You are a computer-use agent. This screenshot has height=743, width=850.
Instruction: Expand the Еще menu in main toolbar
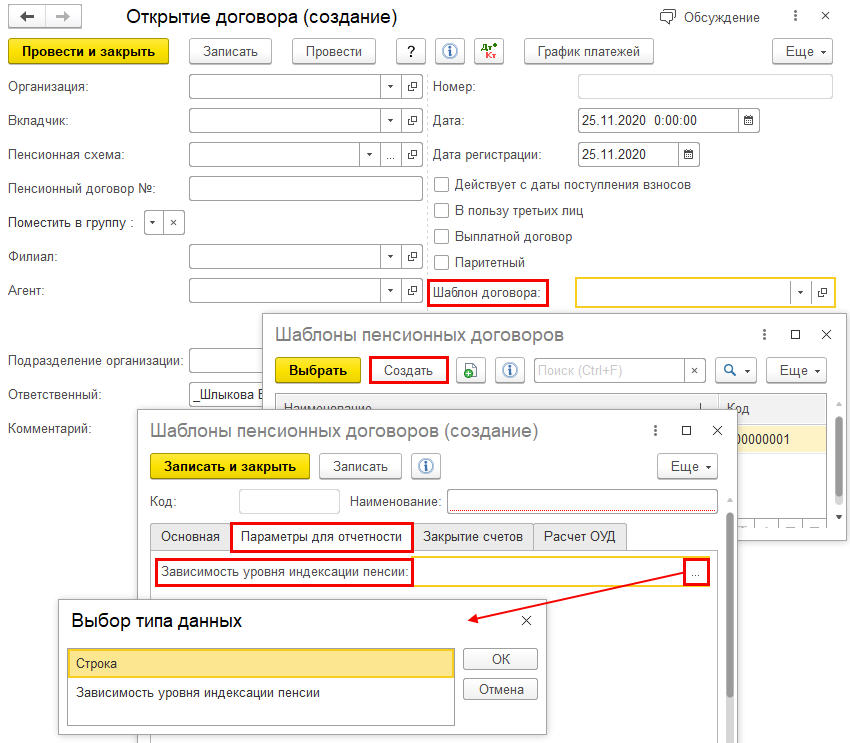[802, 51]
